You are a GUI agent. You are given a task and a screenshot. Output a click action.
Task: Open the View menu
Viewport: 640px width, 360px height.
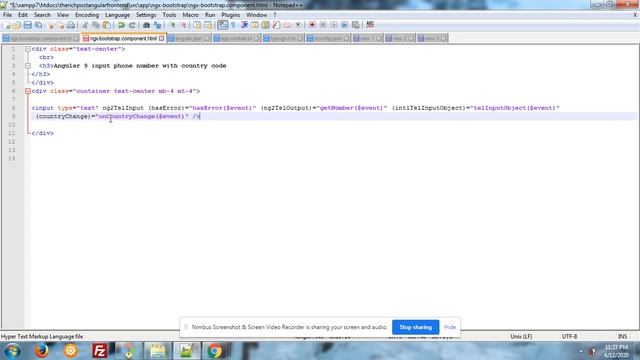click(x=62, y=15)
